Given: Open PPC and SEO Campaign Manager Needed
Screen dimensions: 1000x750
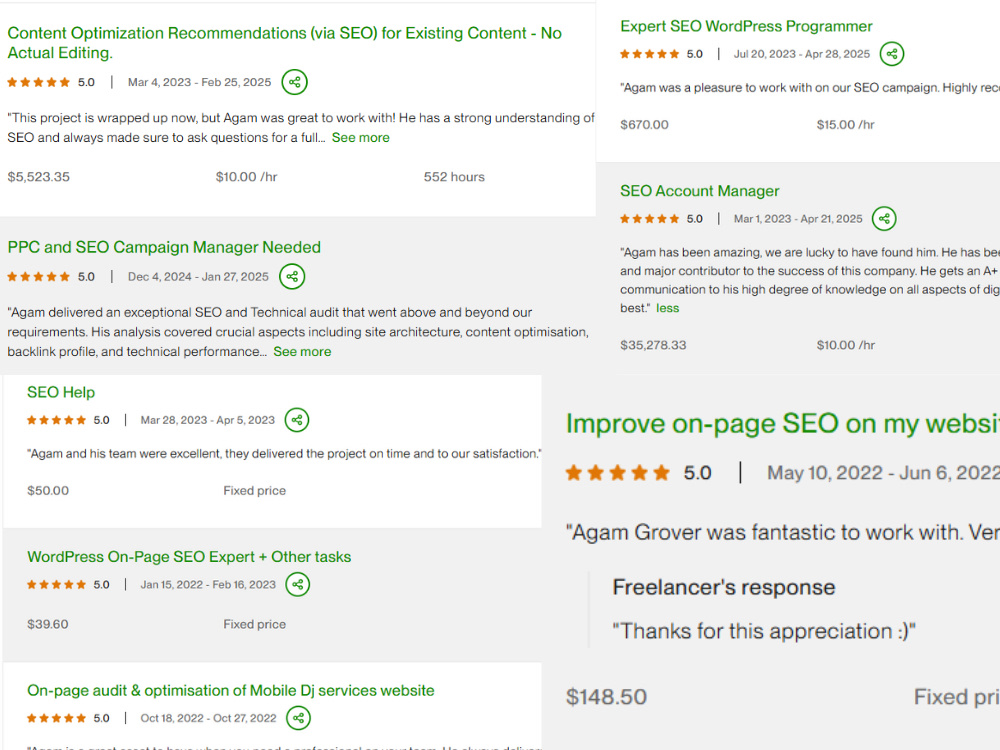Looking at the screenshot, I should (x=164, y=247).
